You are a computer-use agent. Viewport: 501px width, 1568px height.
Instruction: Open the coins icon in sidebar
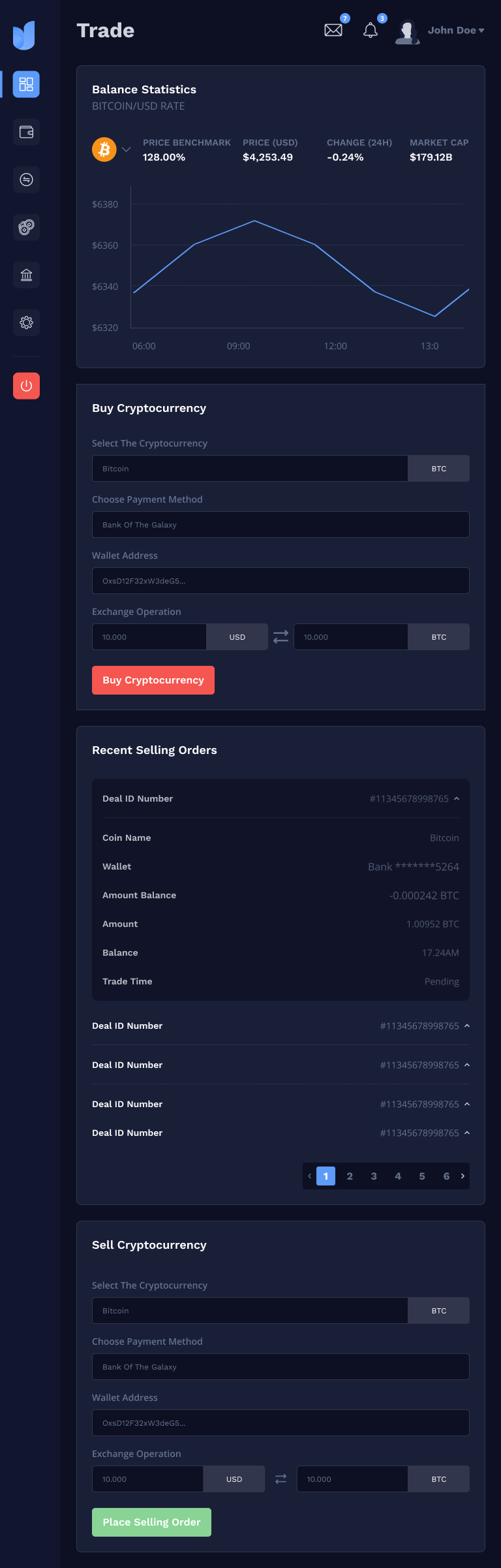26,227
